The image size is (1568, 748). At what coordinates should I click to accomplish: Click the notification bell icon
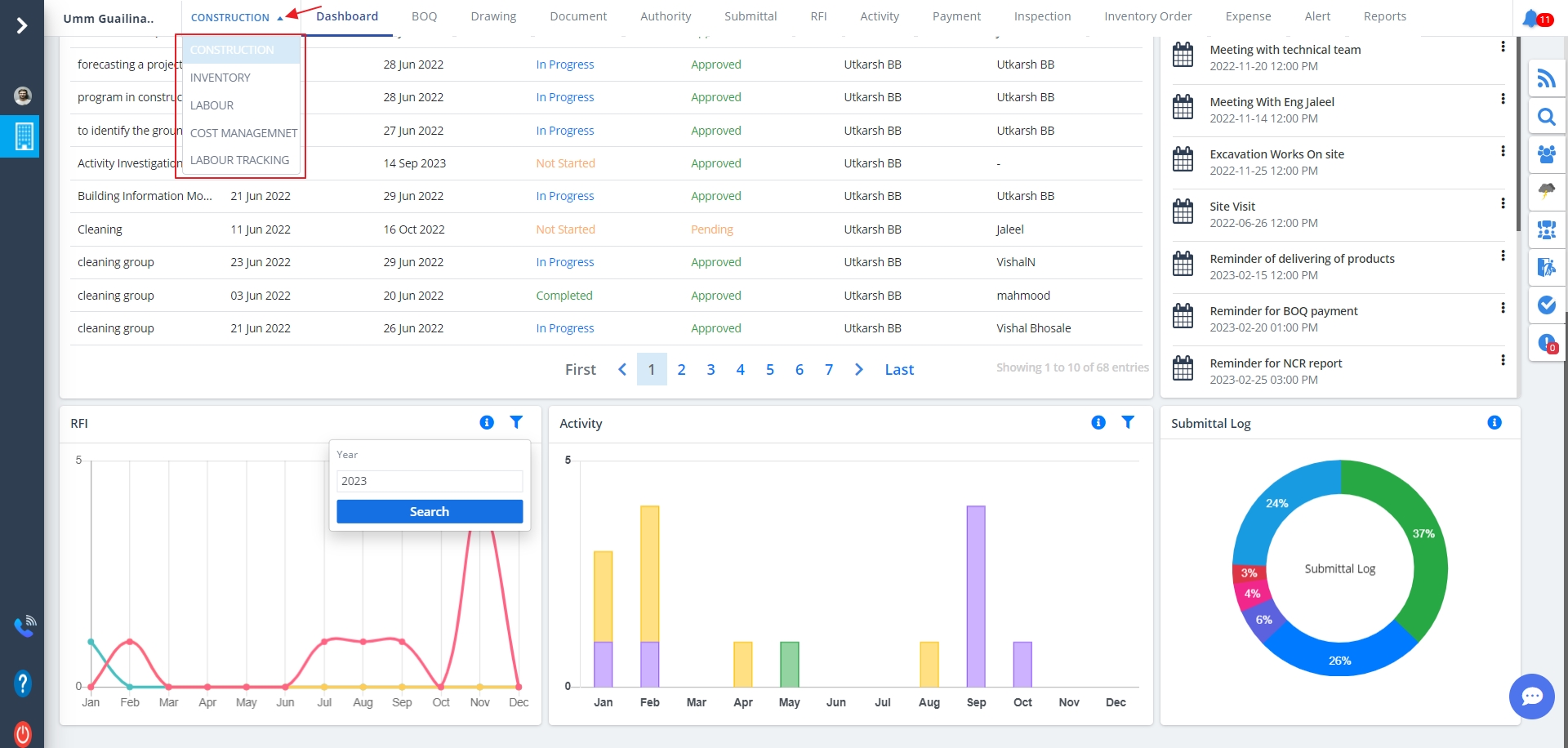pyautogui.click(x=1531, y=18)
